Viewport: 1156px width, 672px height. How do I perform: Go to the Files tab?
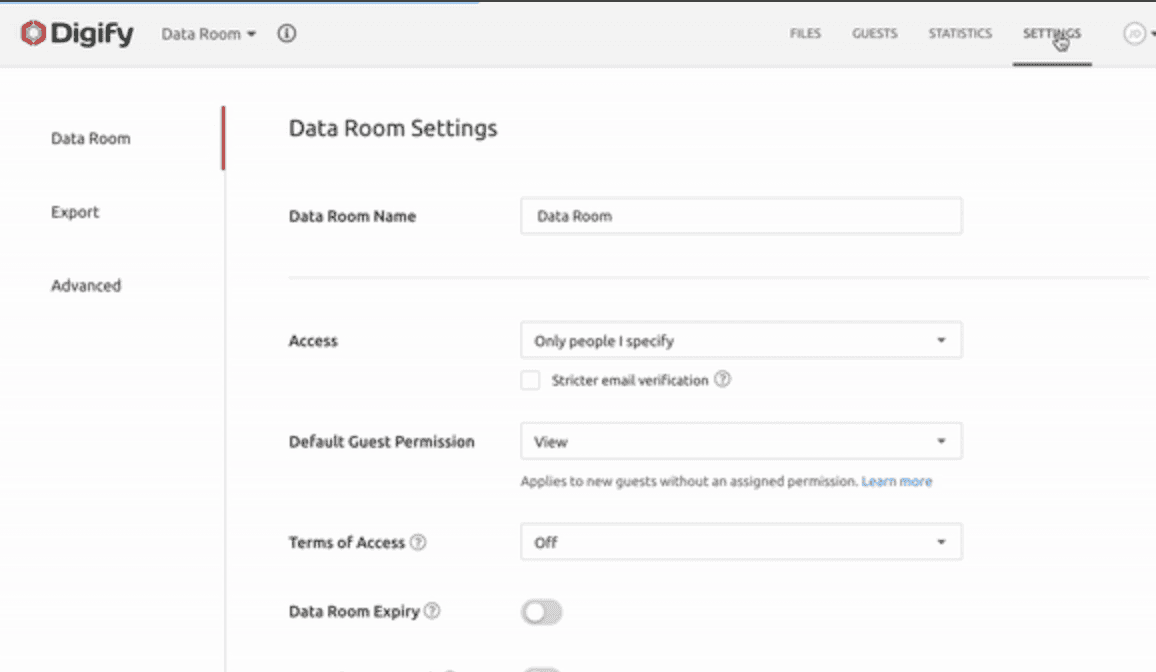click(x=805, y=34)
